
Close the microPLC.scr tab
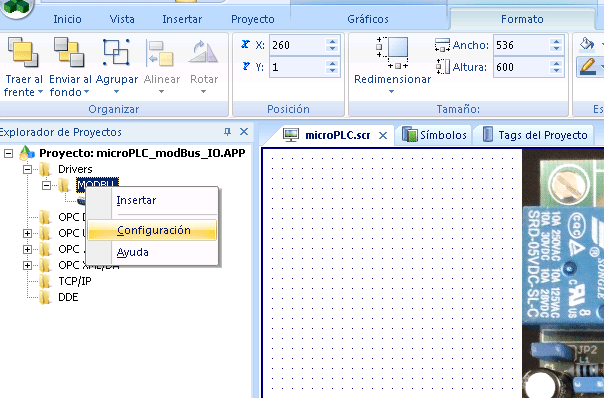tap(383, 135)
